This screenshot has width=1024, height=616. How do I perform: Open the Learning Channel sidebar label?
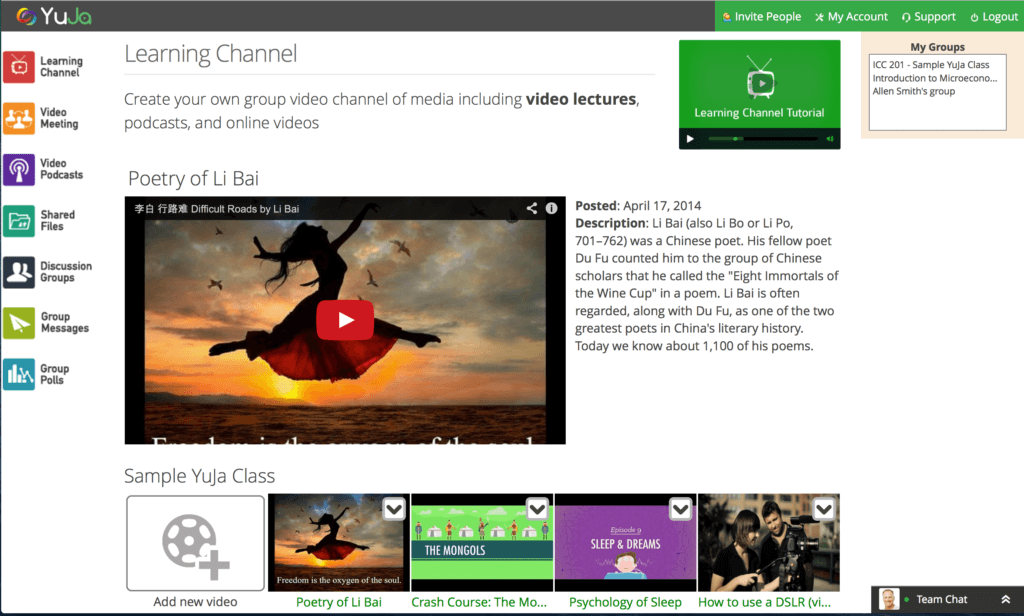pyautogui.click(x=61, y=67)
